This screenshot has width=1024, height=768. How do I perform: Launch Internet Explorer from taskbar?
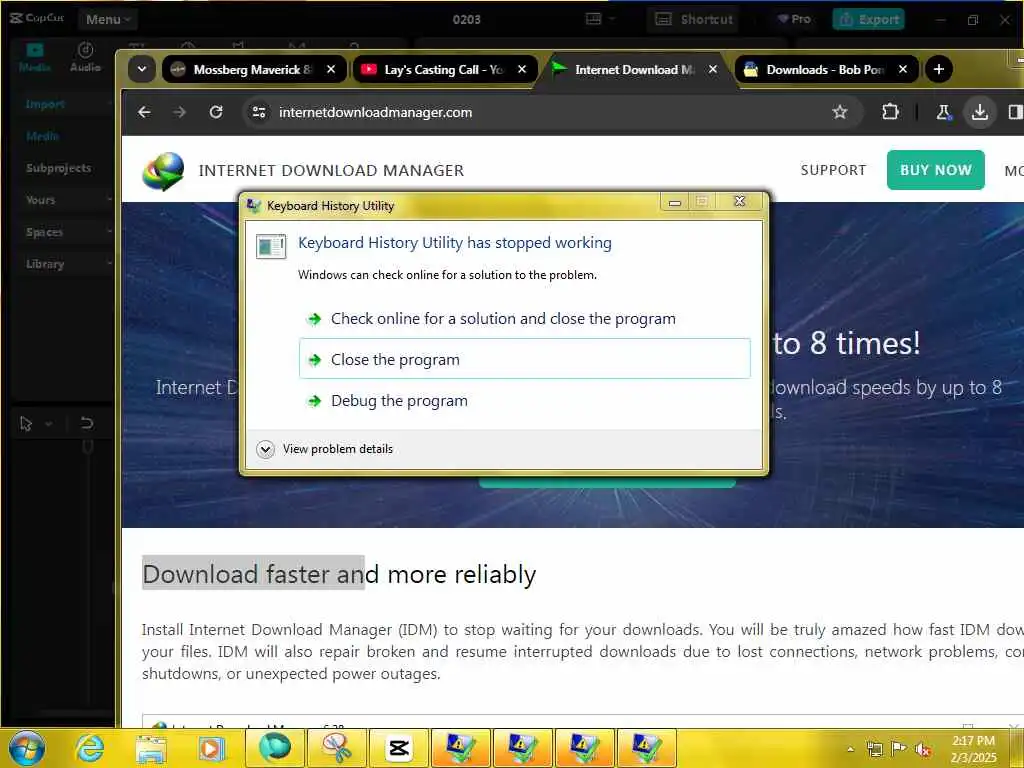[x=89, y=748]
